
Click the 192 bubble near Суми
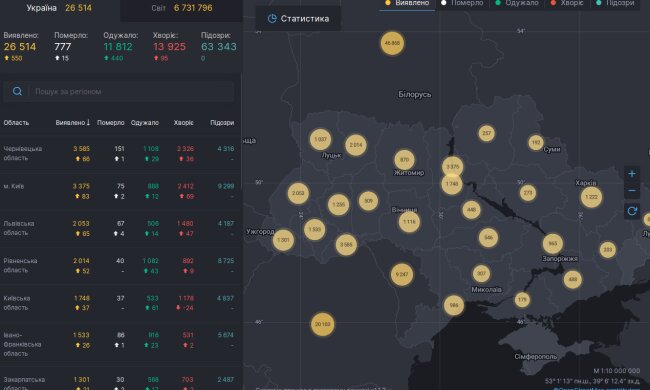[x=536, y=142]
